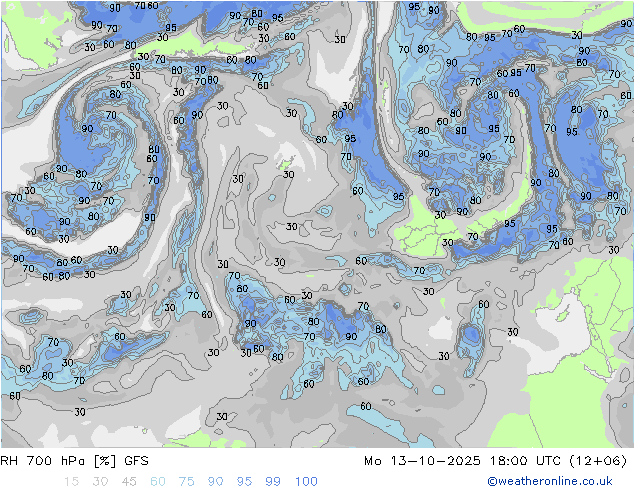Click the weatheronline.co.uk copyright link

[x=550, y=481]
